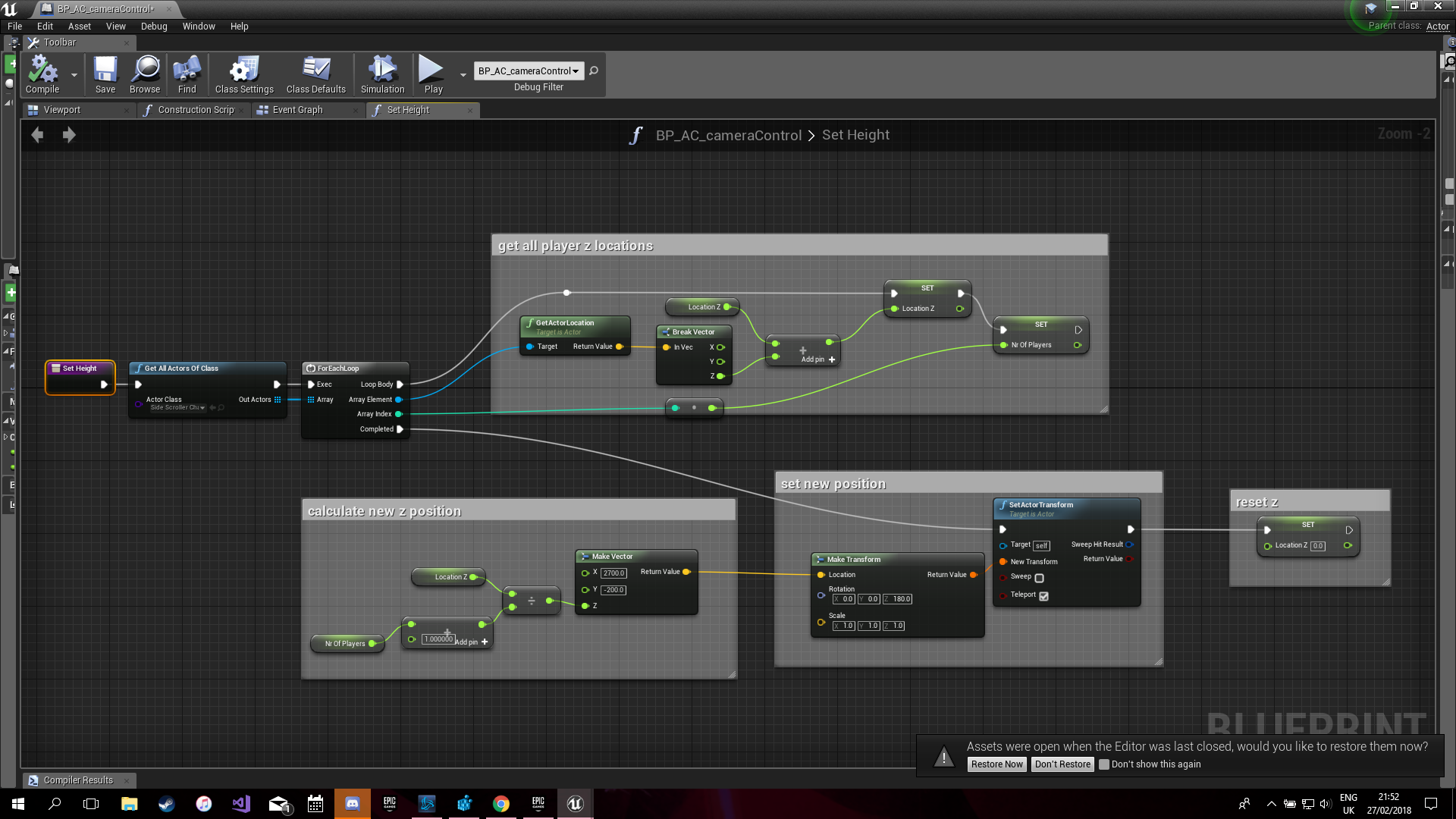The image size is (1456, 819).
Task: Open the Edit menu
Action: click(x=45, y=26)
